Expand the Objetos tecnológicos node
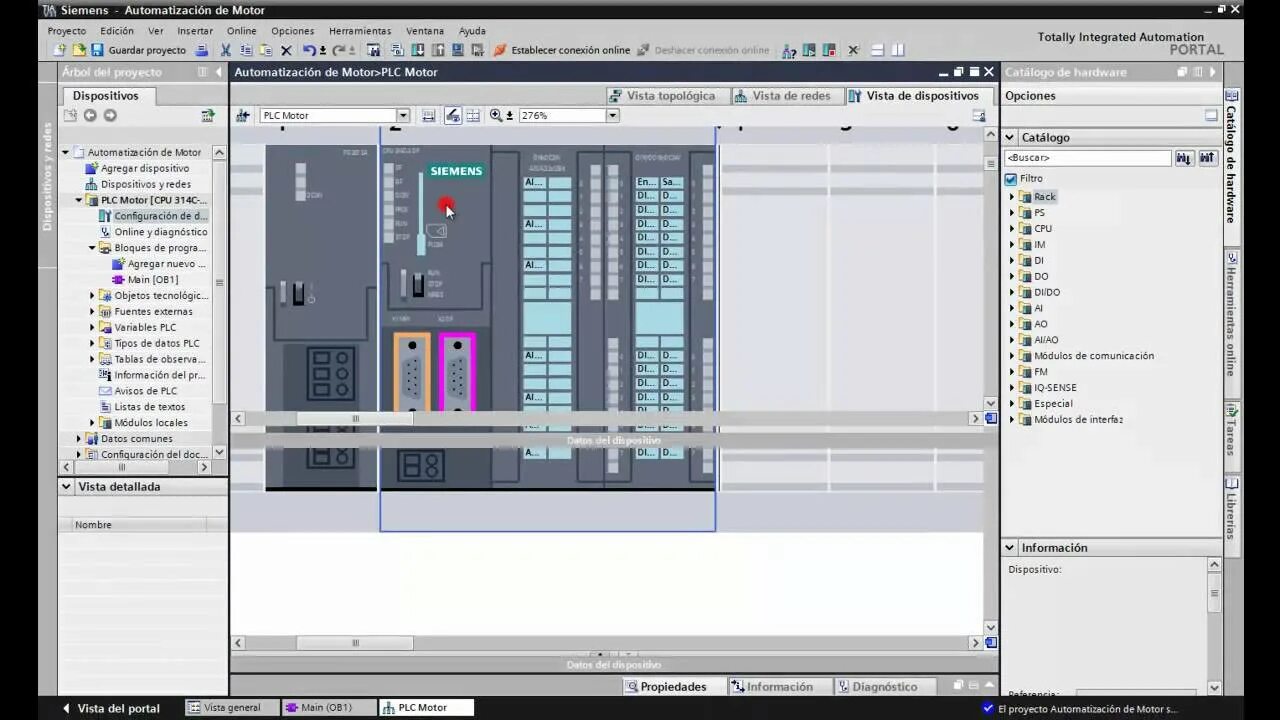 [x=92, y=296]
